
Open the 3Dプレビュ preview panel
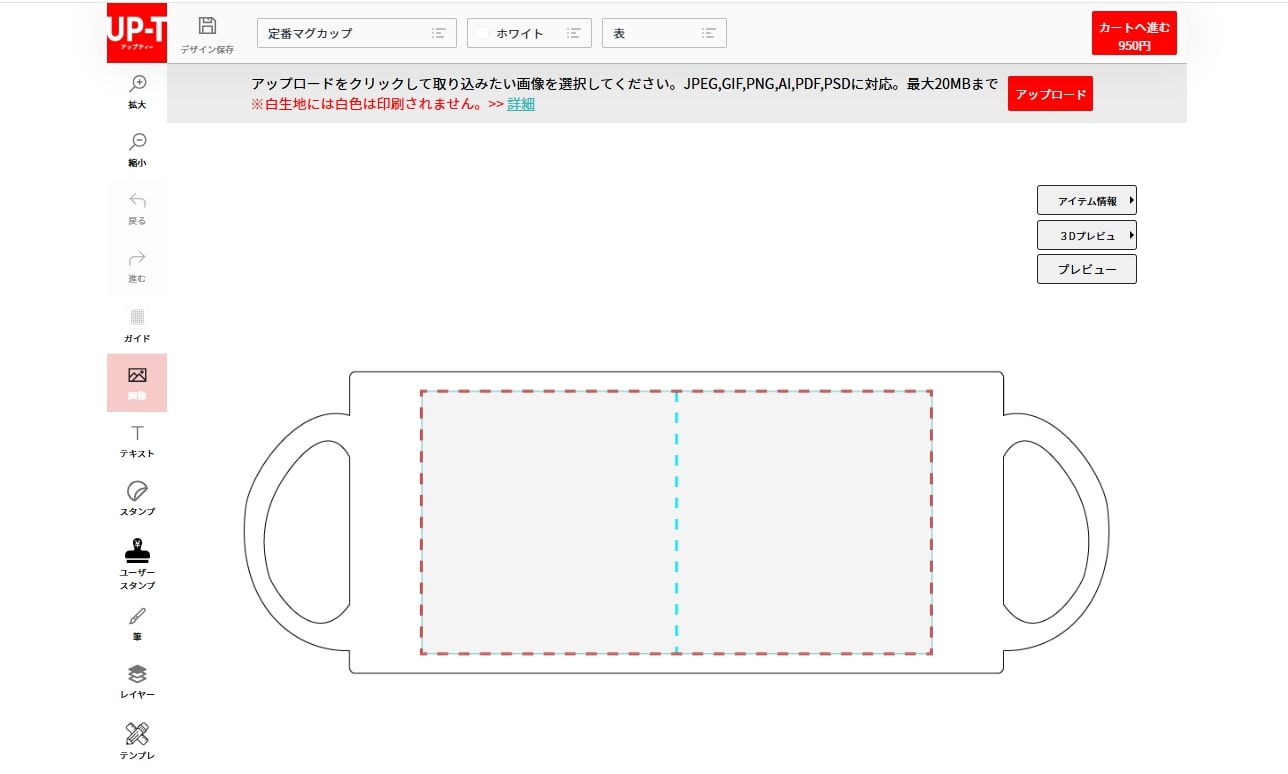(1087, 234)
